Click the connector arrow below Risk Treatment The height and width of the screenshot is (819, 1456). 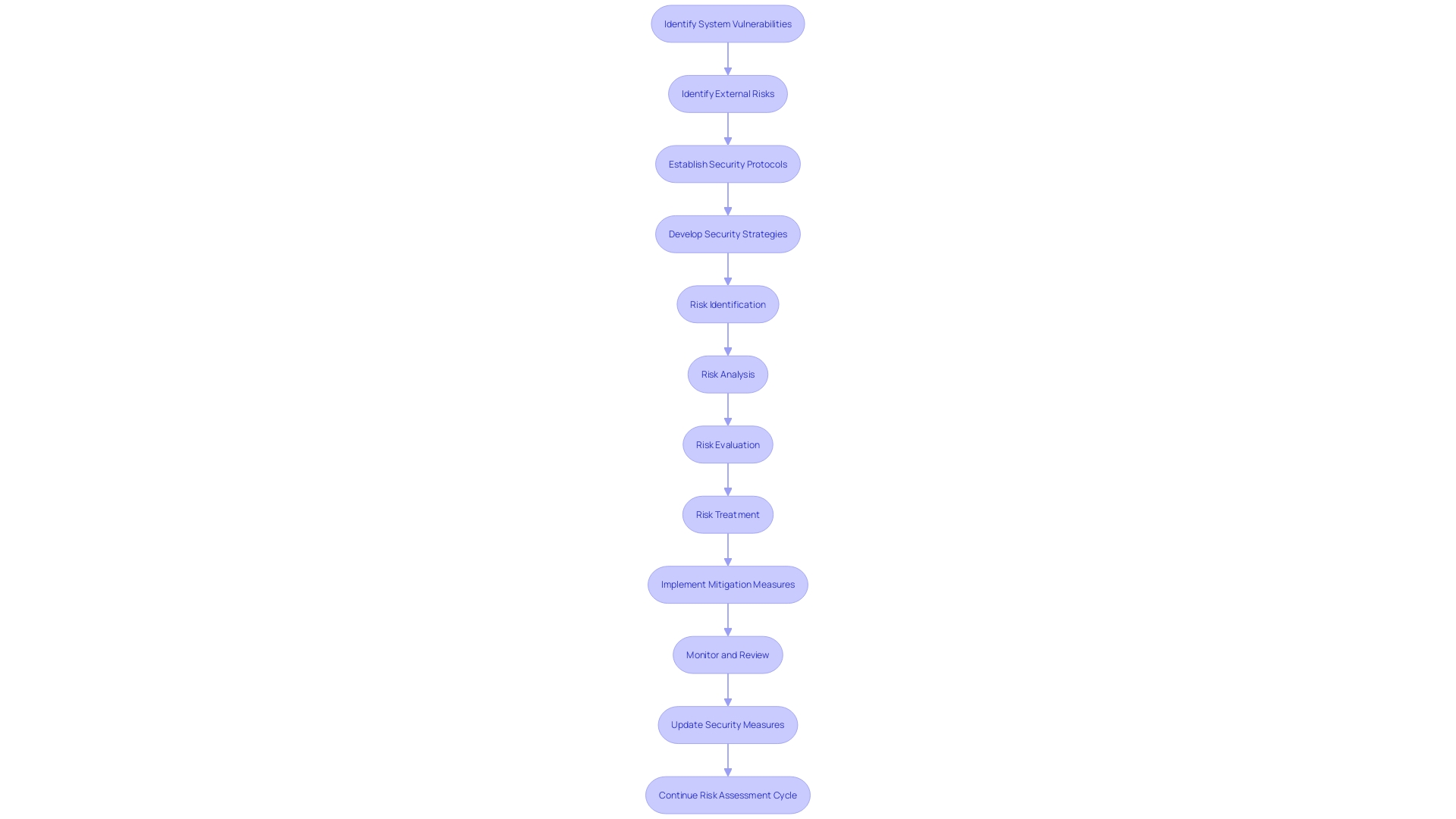pos(727,549)
